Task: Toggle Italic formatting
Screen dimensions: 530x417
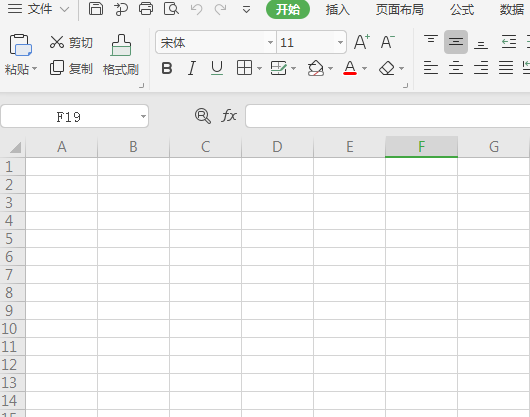Action: point(192,69)
